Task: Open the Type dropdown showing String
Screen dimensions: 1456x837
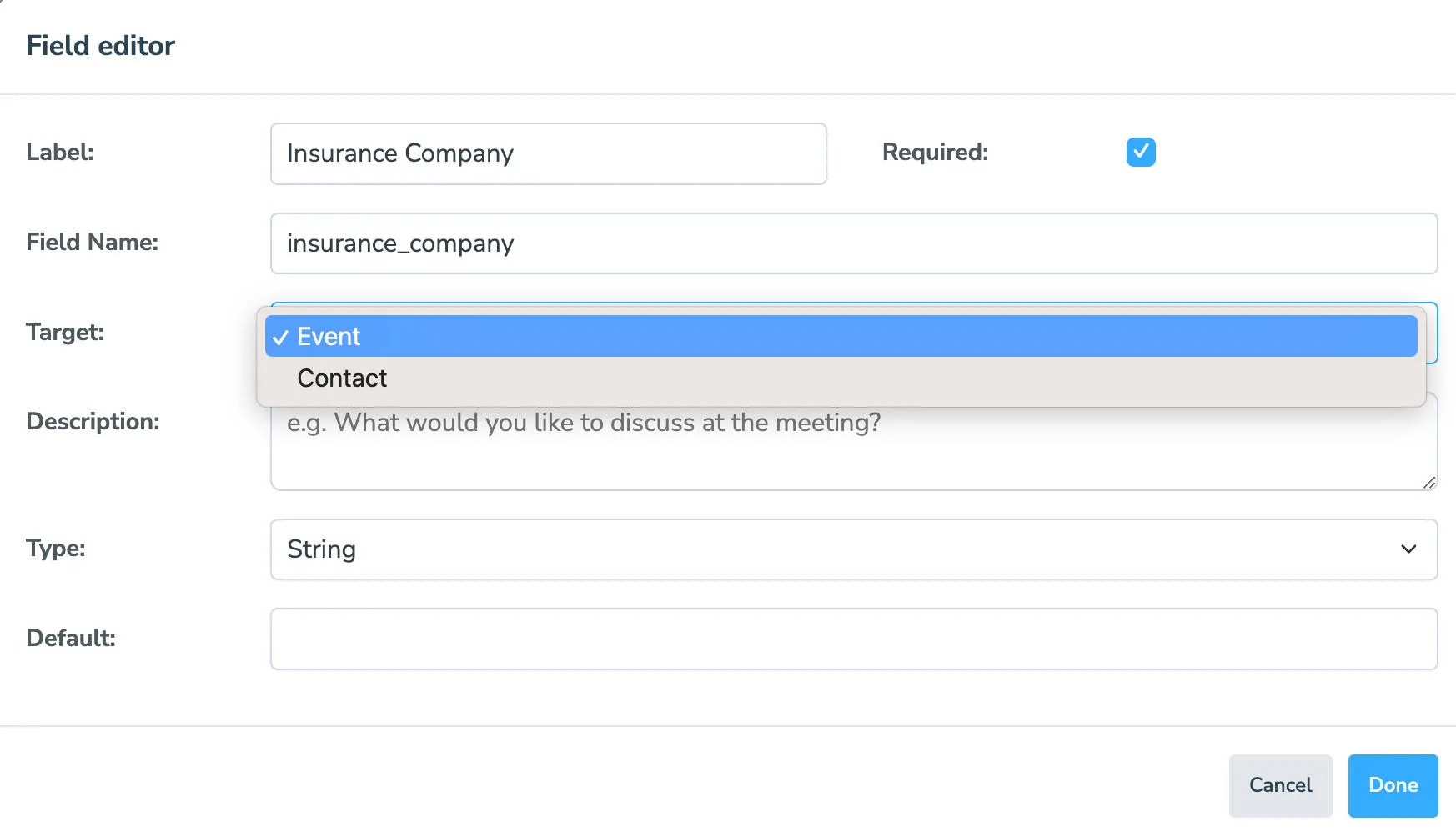Action: tap(852, 549)
